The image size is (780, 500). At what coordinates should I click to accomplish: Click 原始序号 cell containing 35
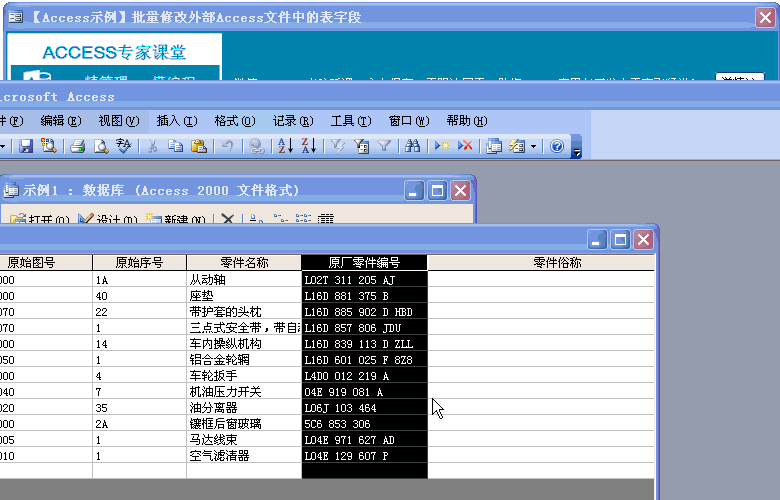(x=139, y=408)
